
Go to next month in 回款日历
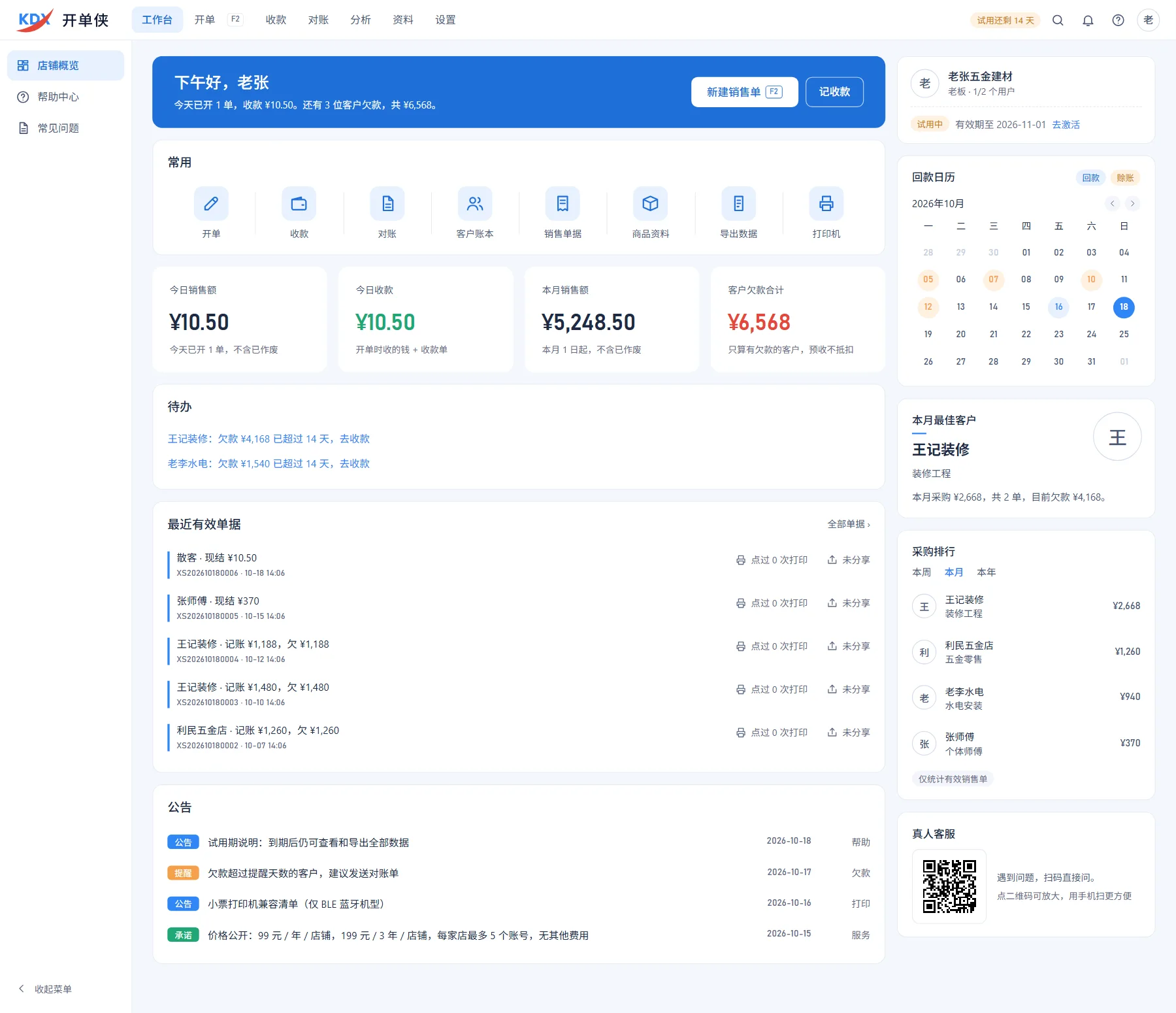[x=1133, y=203]
